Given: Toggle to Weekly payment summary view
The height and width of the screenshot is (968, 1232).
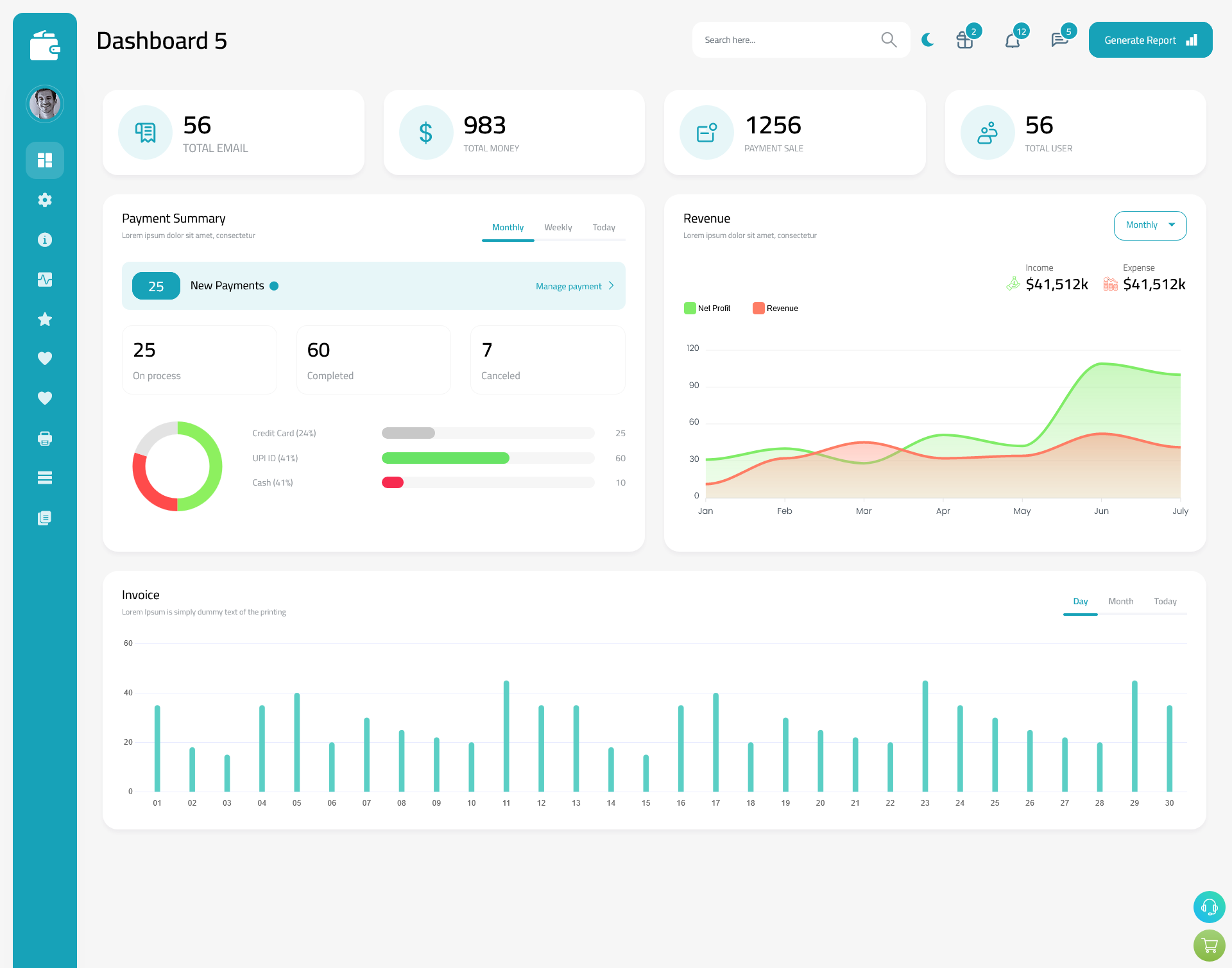Looking at the screenshot, I should (558, 227).
